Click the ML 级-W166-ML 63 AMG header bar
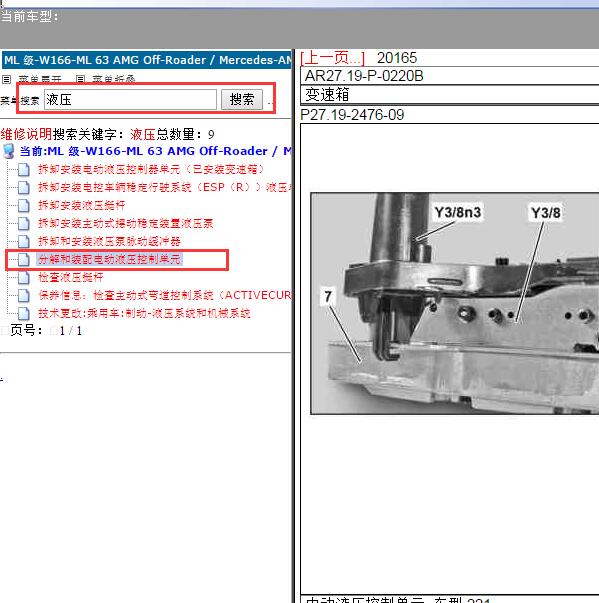Screen dimensions: 599x603 point(146,60)
